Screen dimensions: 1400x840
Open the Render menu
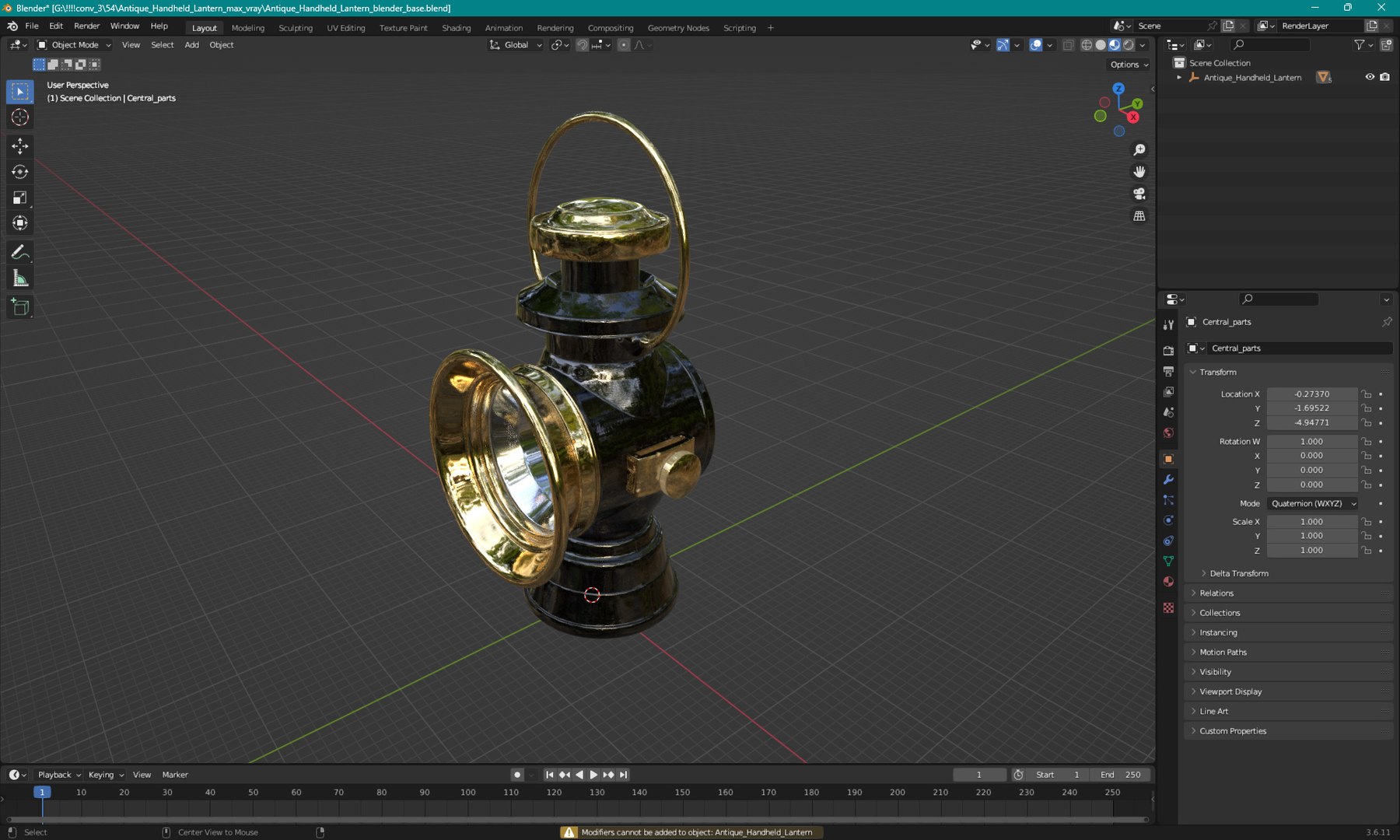click(86, 26)
